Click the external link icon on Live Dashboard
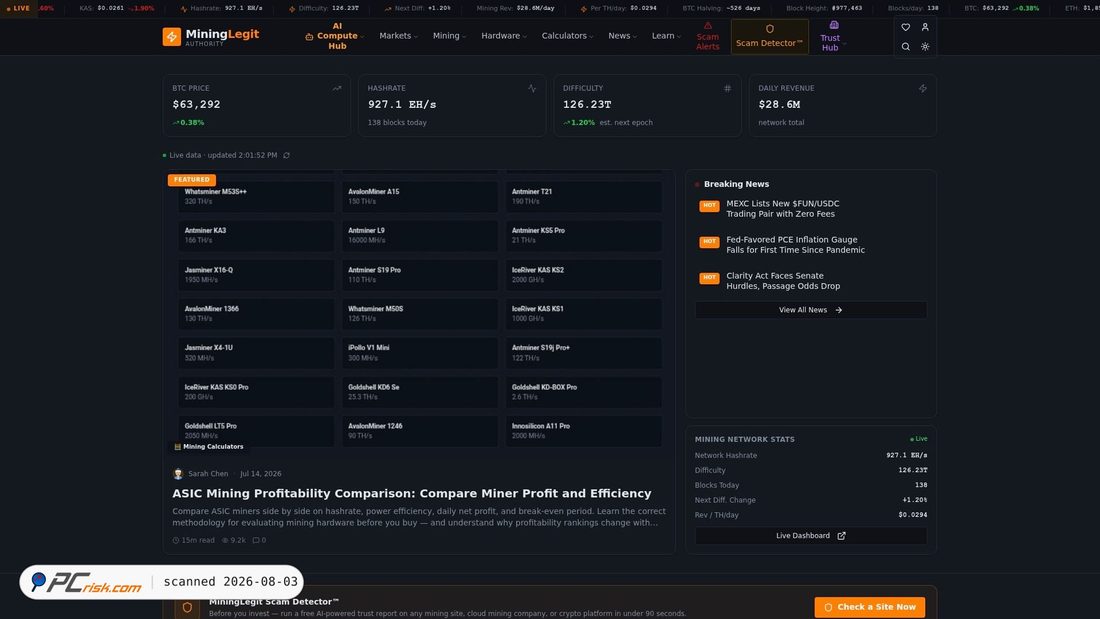The width and height of the screenshot is (1100, 619). click(x=841, y=535)
